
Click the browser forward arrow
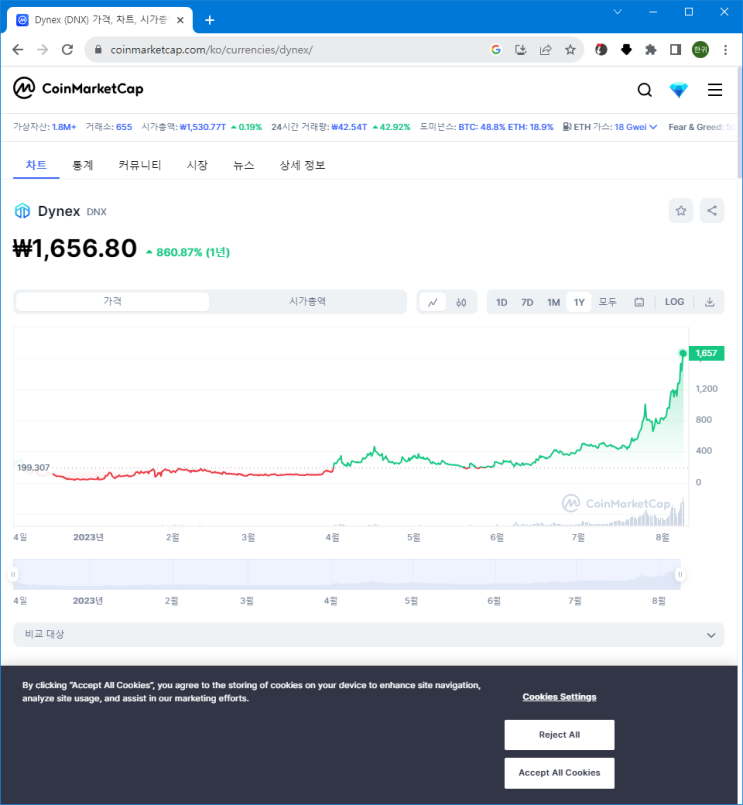click(43, 50)
